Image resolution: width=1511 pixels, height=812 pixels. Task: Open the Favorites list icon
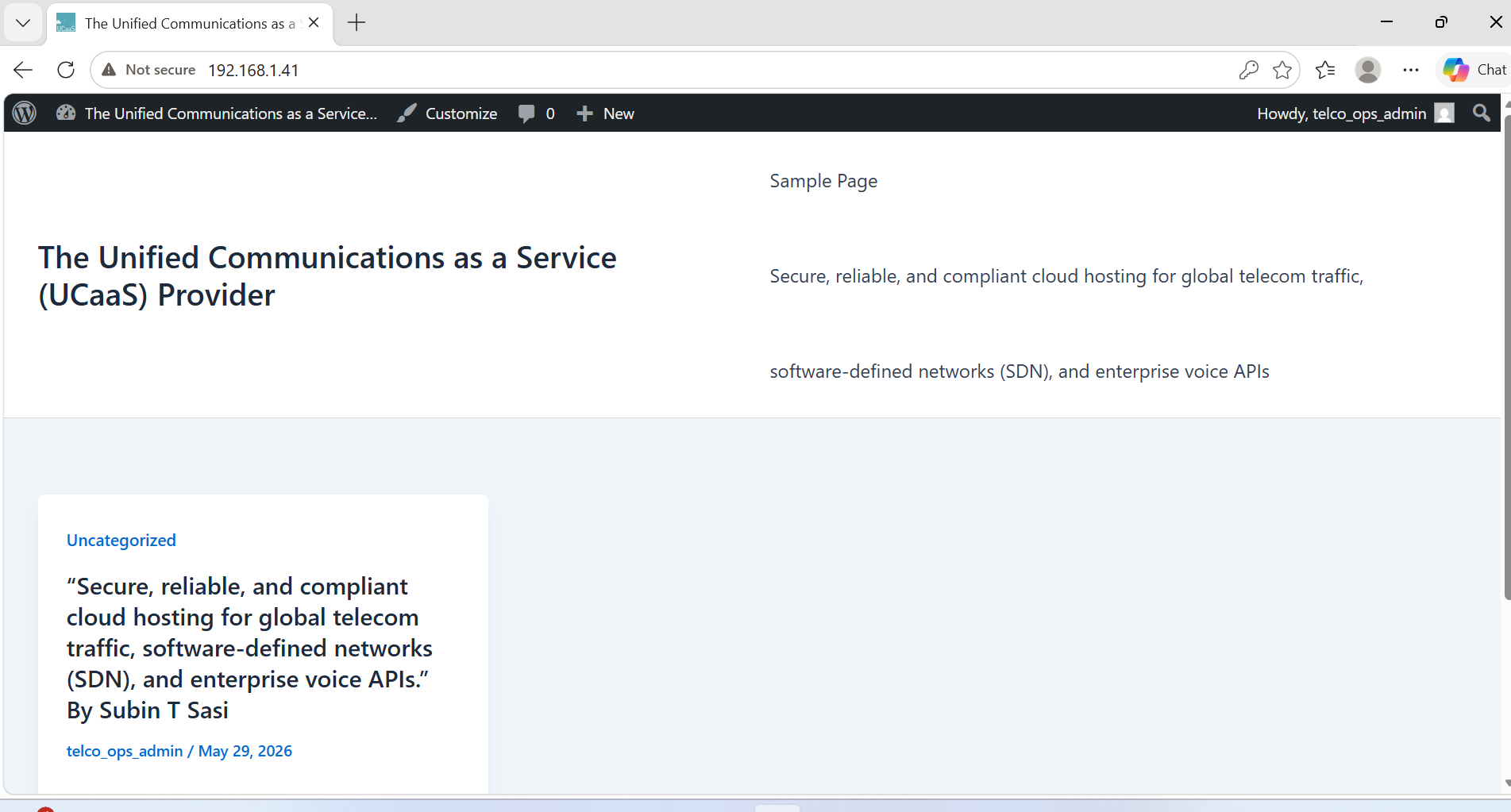coord(1325,70)
